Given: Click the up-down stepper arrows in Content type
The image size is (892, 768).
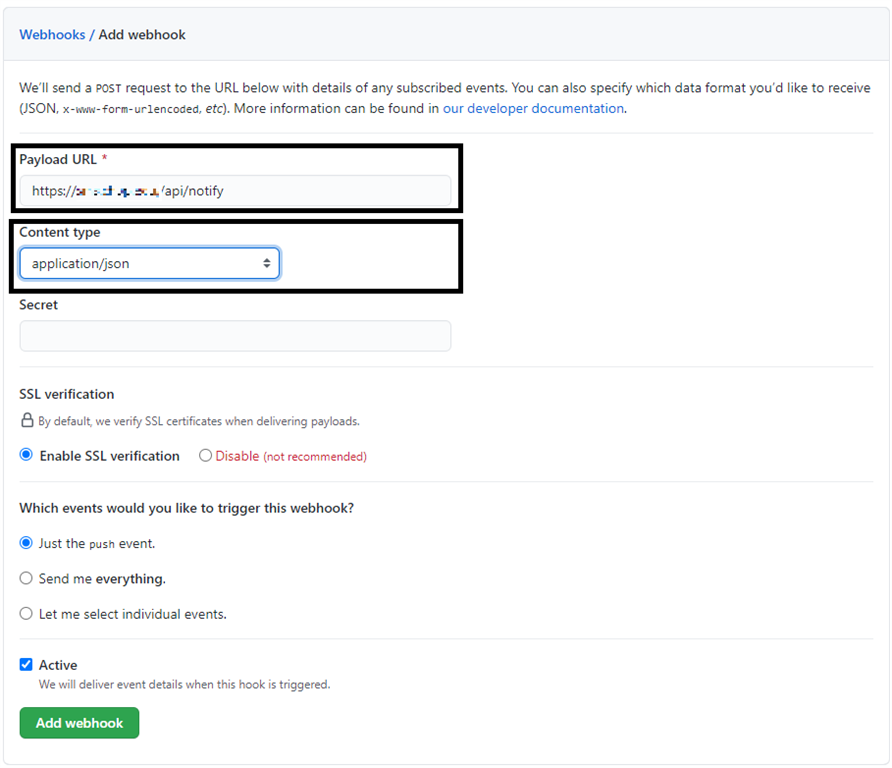Looking at the screenshot, I should click(x=267, y=263).
